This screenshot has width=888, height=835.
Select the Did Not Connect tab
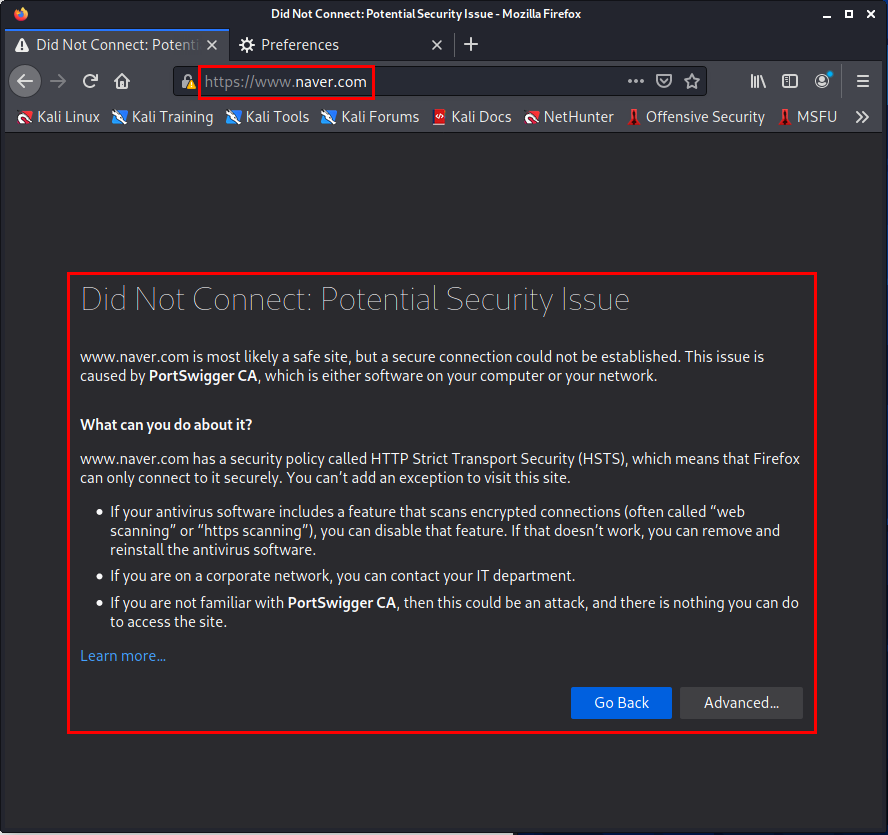coord(117,45)
